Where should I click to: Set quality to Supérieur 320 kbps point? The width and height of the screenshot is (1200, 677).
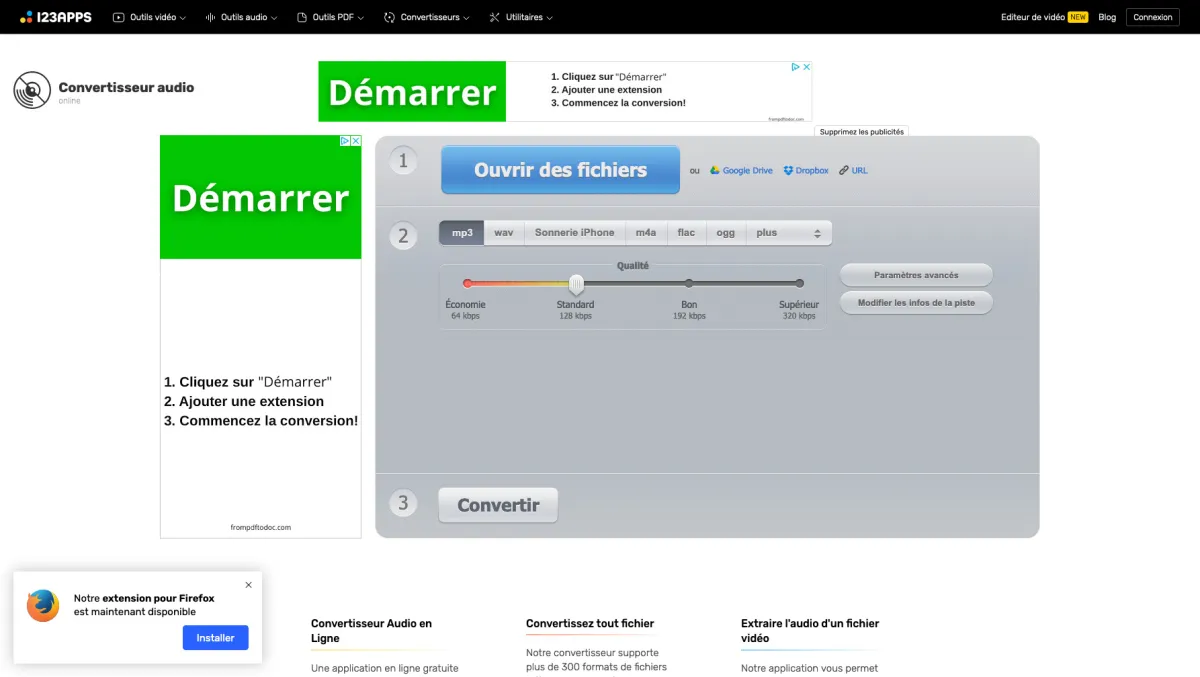click(x=799, y=284)
